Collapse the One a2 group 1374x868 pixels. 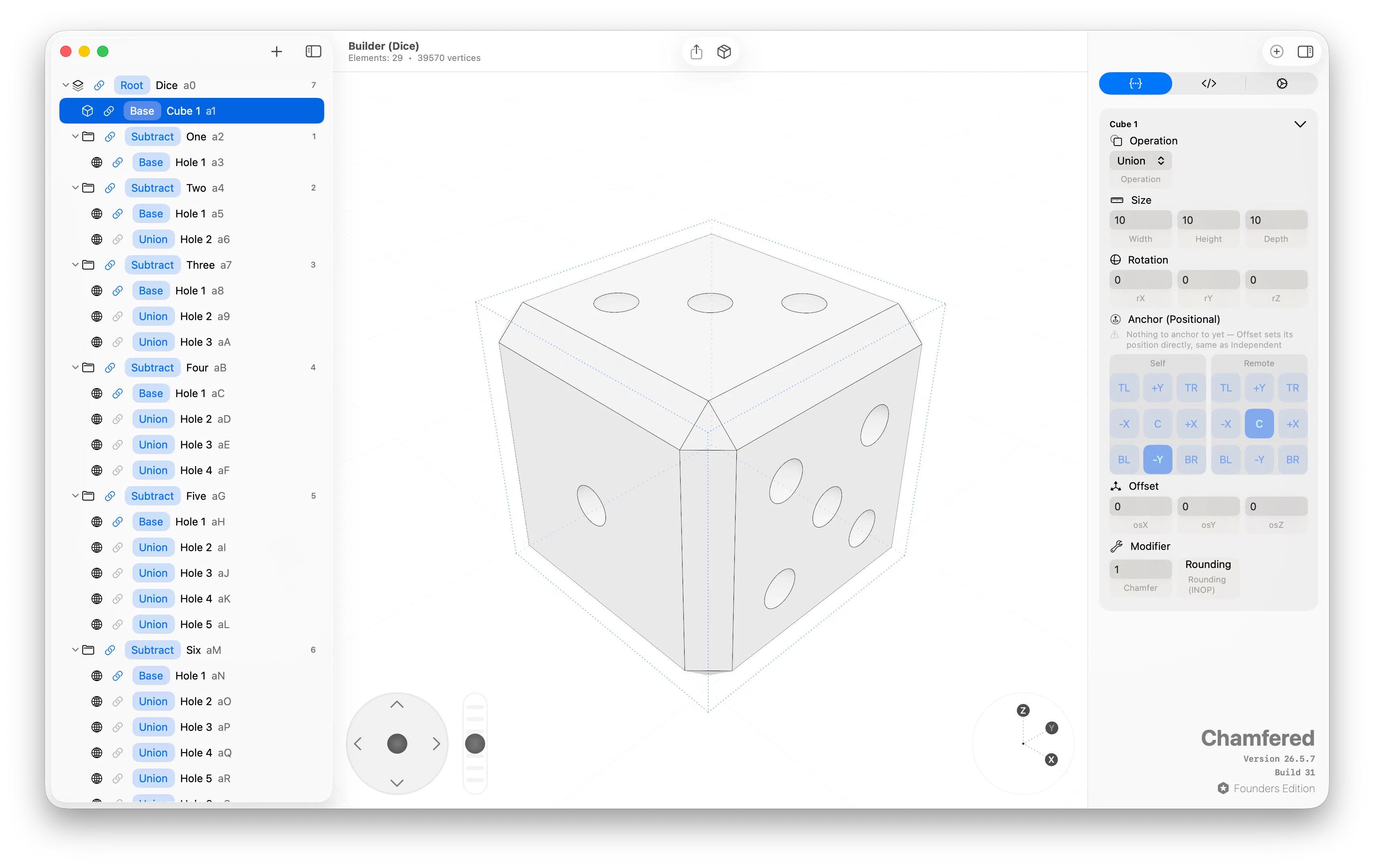[75, 136]
